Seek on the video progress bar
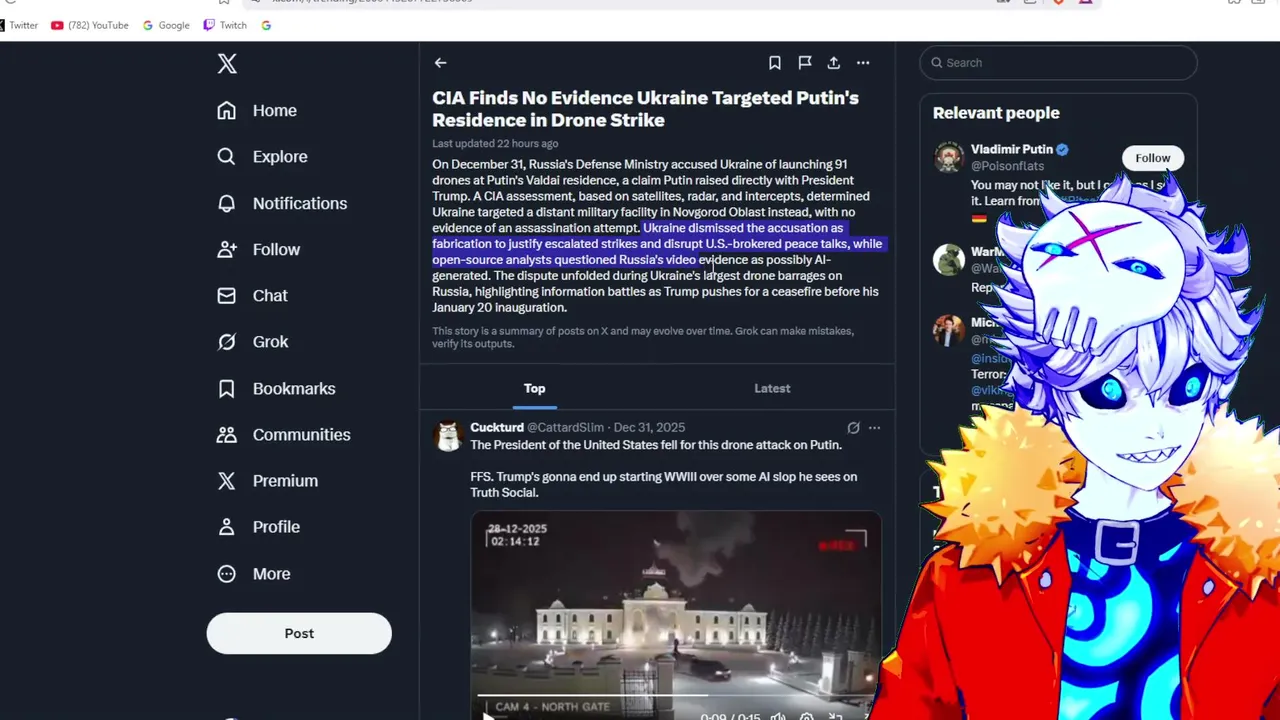The height and width of the screenshot is (720, 1280). point(675,696)
